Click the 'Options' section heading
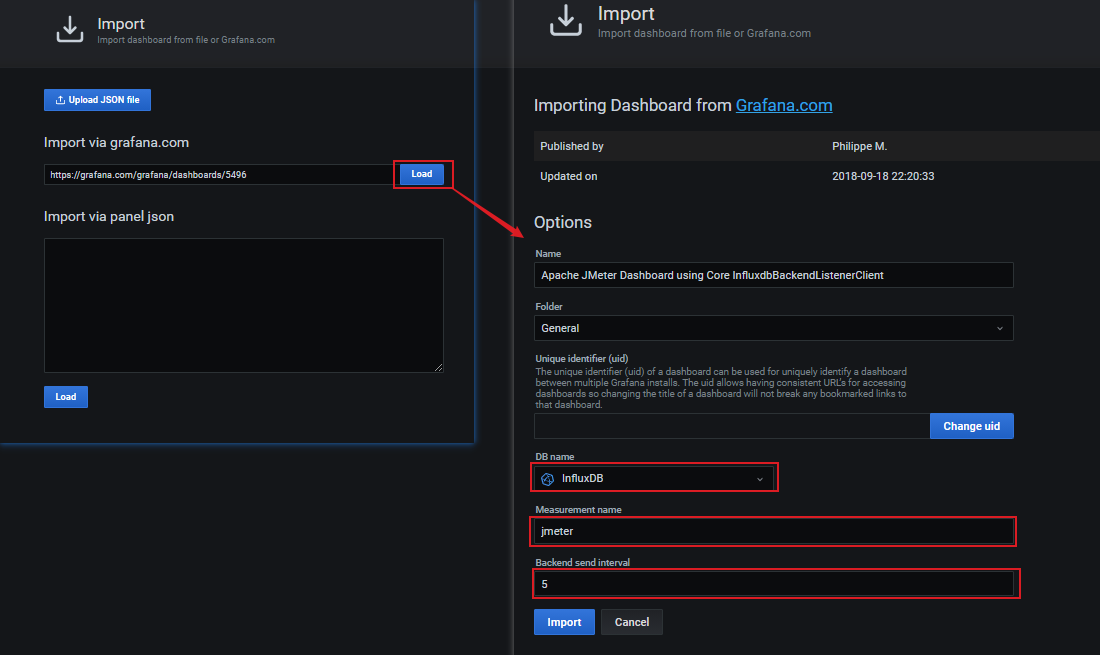1100x655 pixels. tap(563, 222)
